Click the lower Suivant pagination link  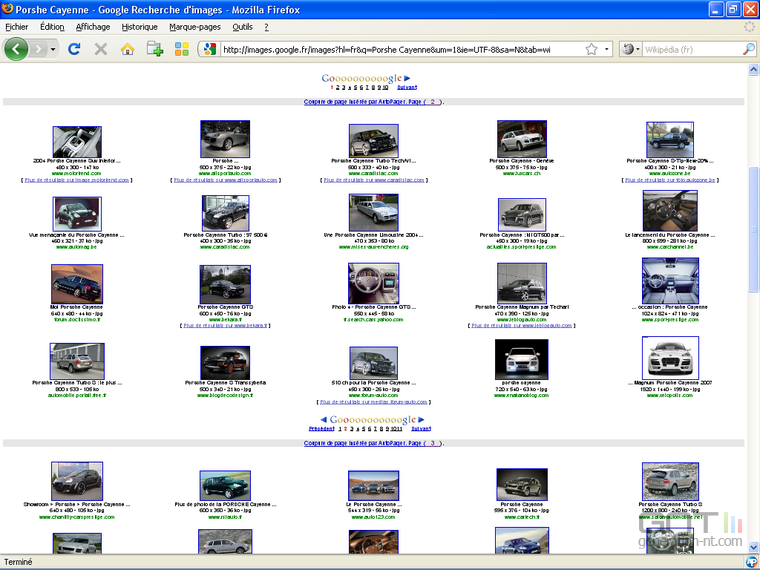coord(421,428)
